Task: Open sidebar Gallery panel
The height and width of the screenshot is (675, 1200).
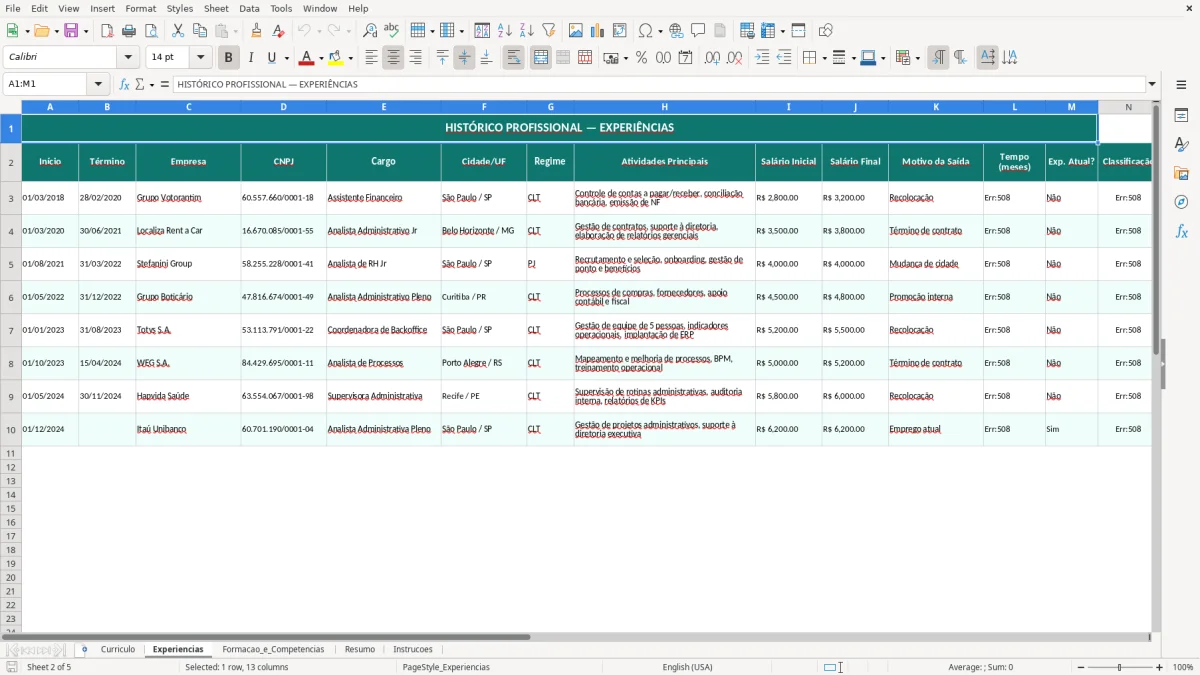Action: (1181, 173)
